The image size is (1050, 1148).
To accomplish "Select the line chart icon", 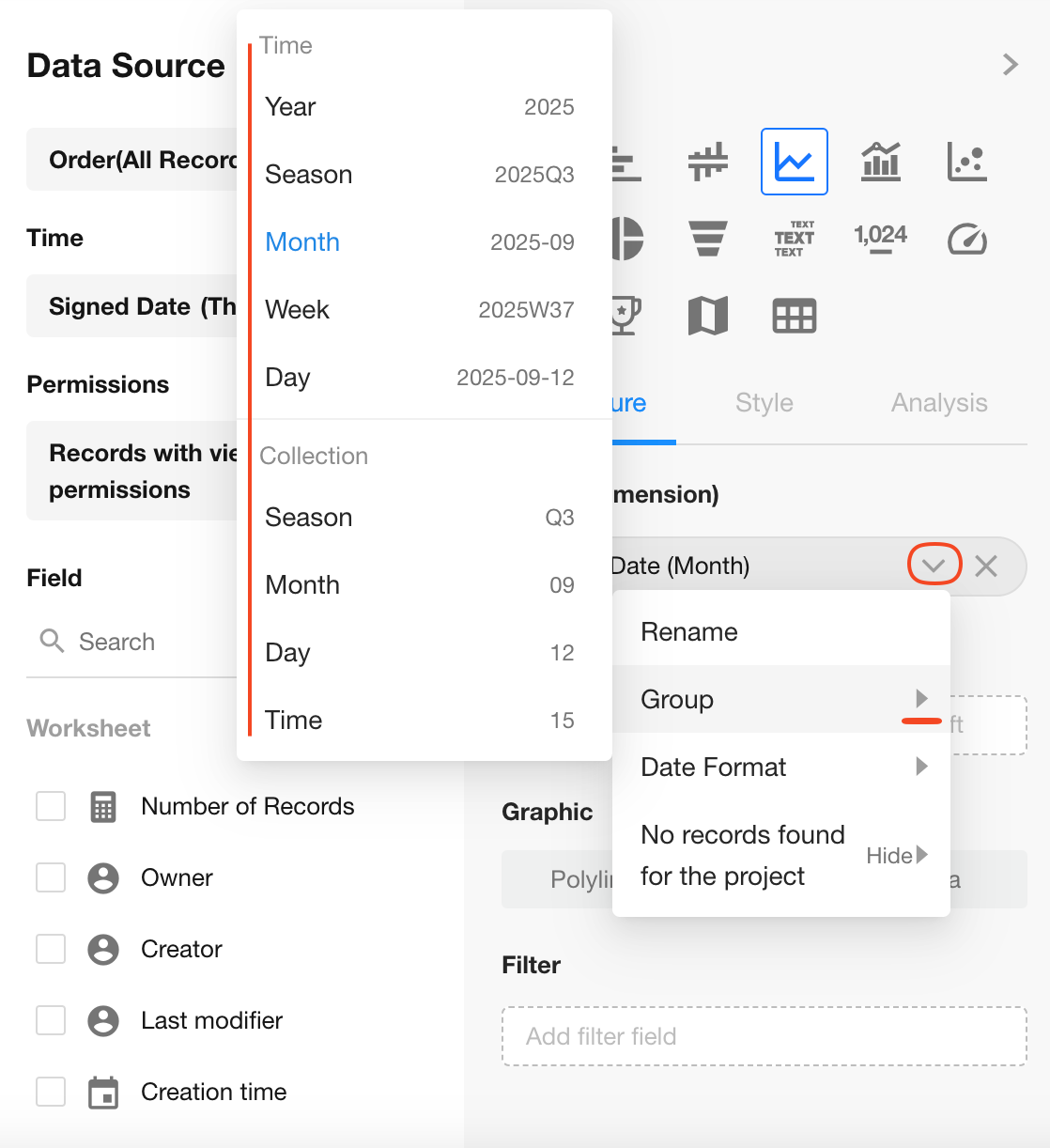I will point(794,162).
